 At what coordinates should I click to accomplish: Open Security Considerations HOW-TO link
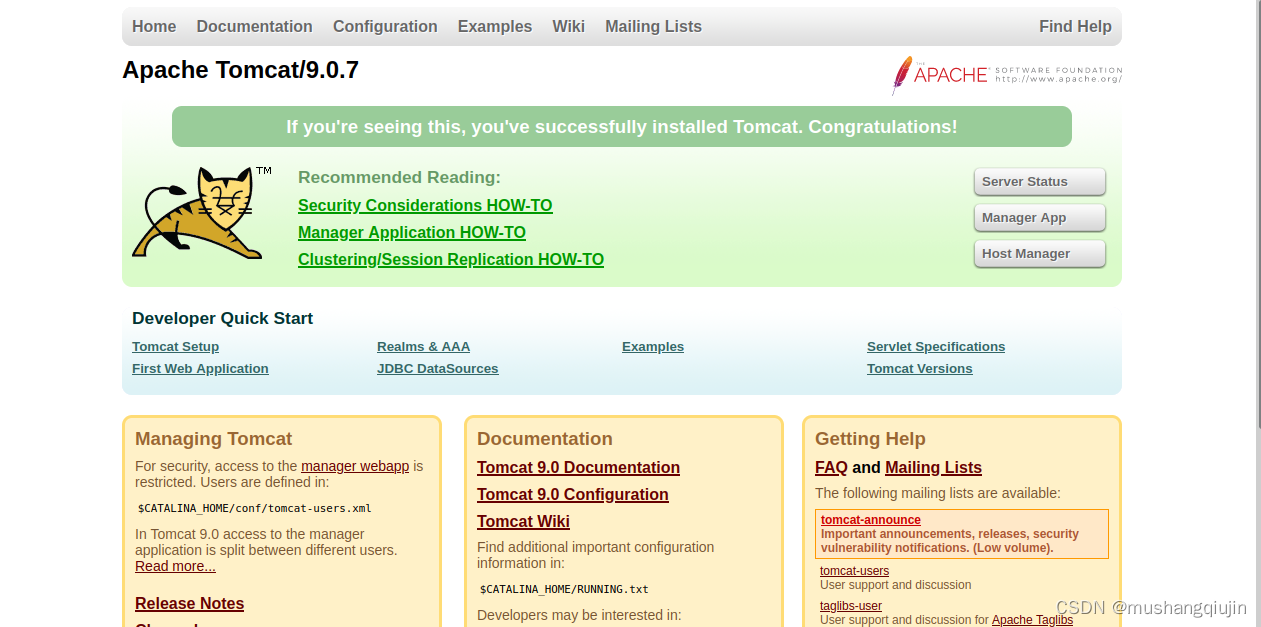point(425,205)
